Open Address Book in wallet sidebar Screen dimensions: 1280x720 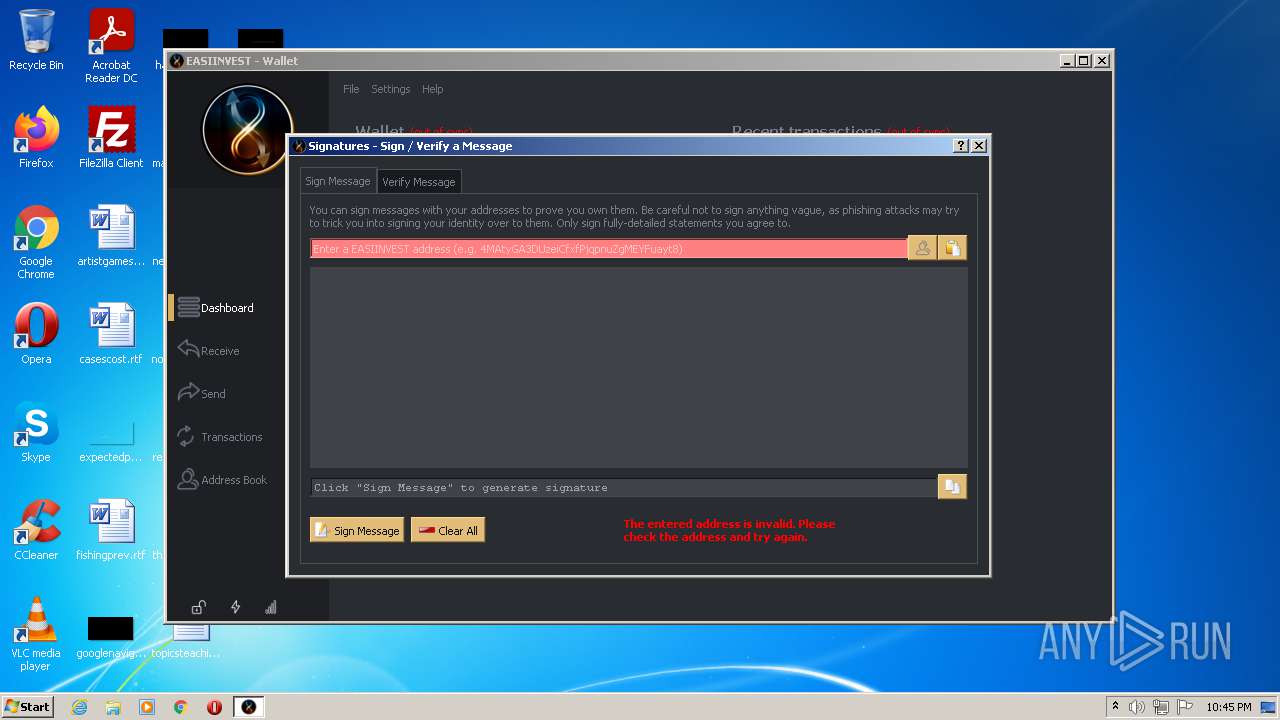click(222, 480)
